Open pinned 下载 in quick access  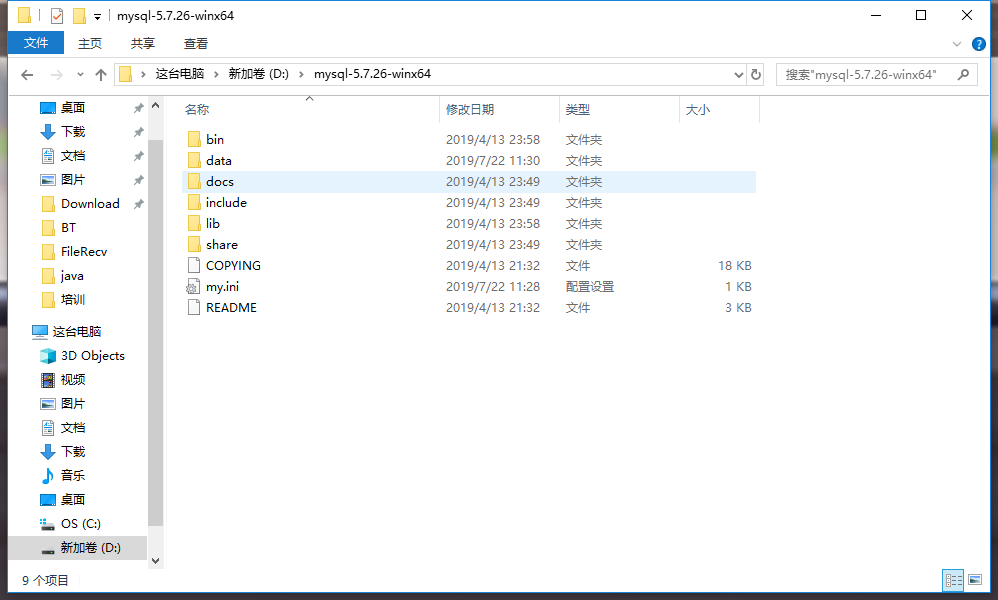click(73, 132)
